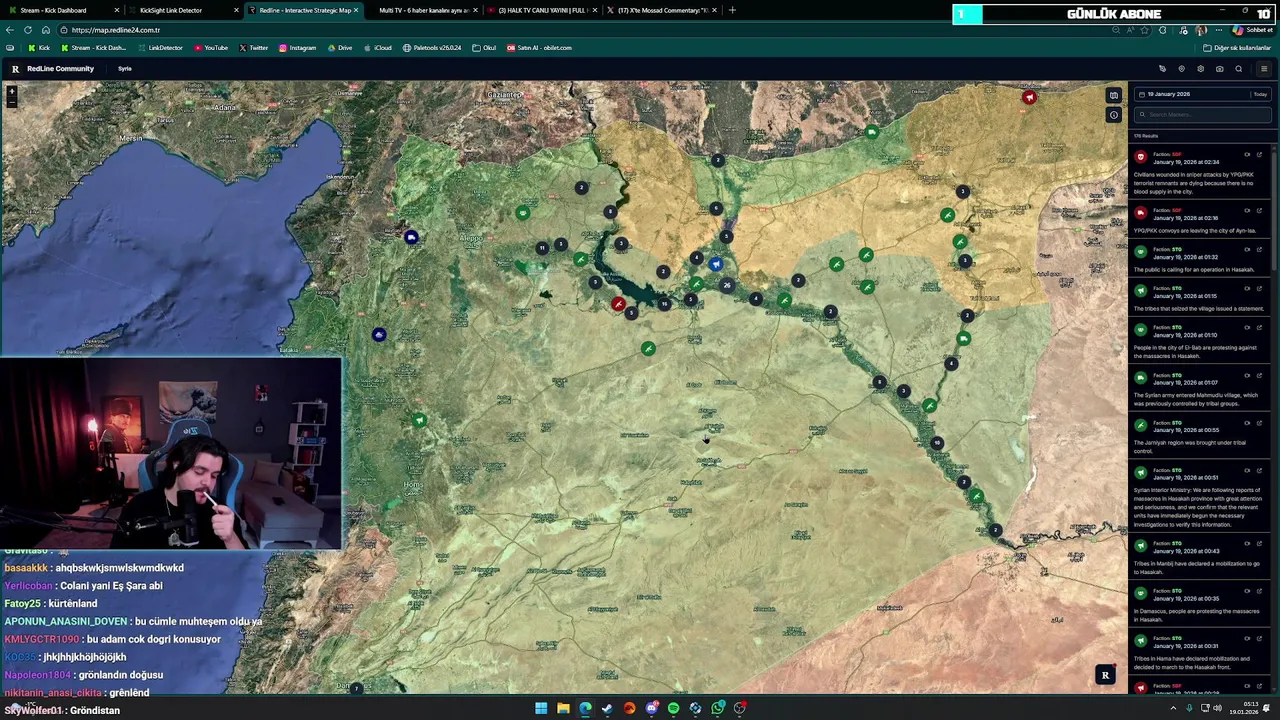Click the blue marker off the Latakia coast
Screen dimensions: 1280x720
(x=379, y=335)
